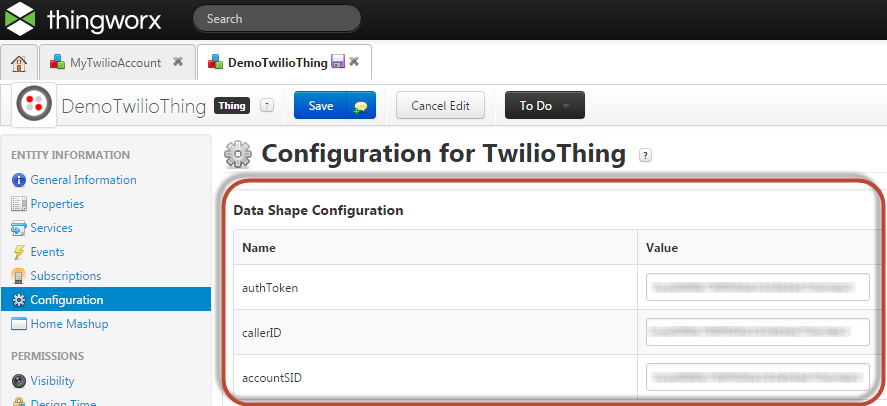Viewport: 887px width, 406px height.
Task: Select the Configuration menu item
Action: 106,300
